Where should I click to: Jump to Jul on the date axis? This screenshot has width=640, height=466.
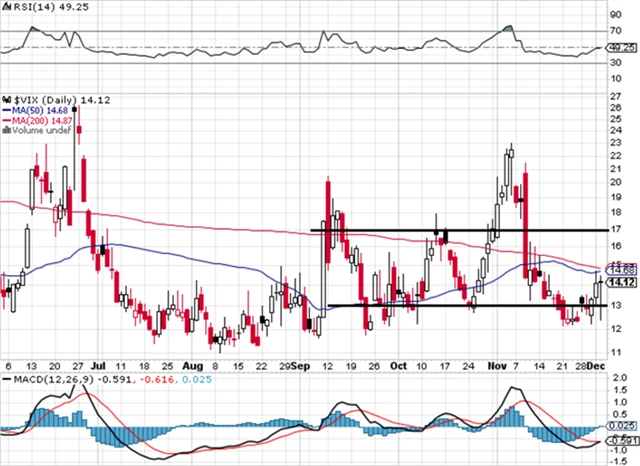pyautogui.click(x=95, y=366)
